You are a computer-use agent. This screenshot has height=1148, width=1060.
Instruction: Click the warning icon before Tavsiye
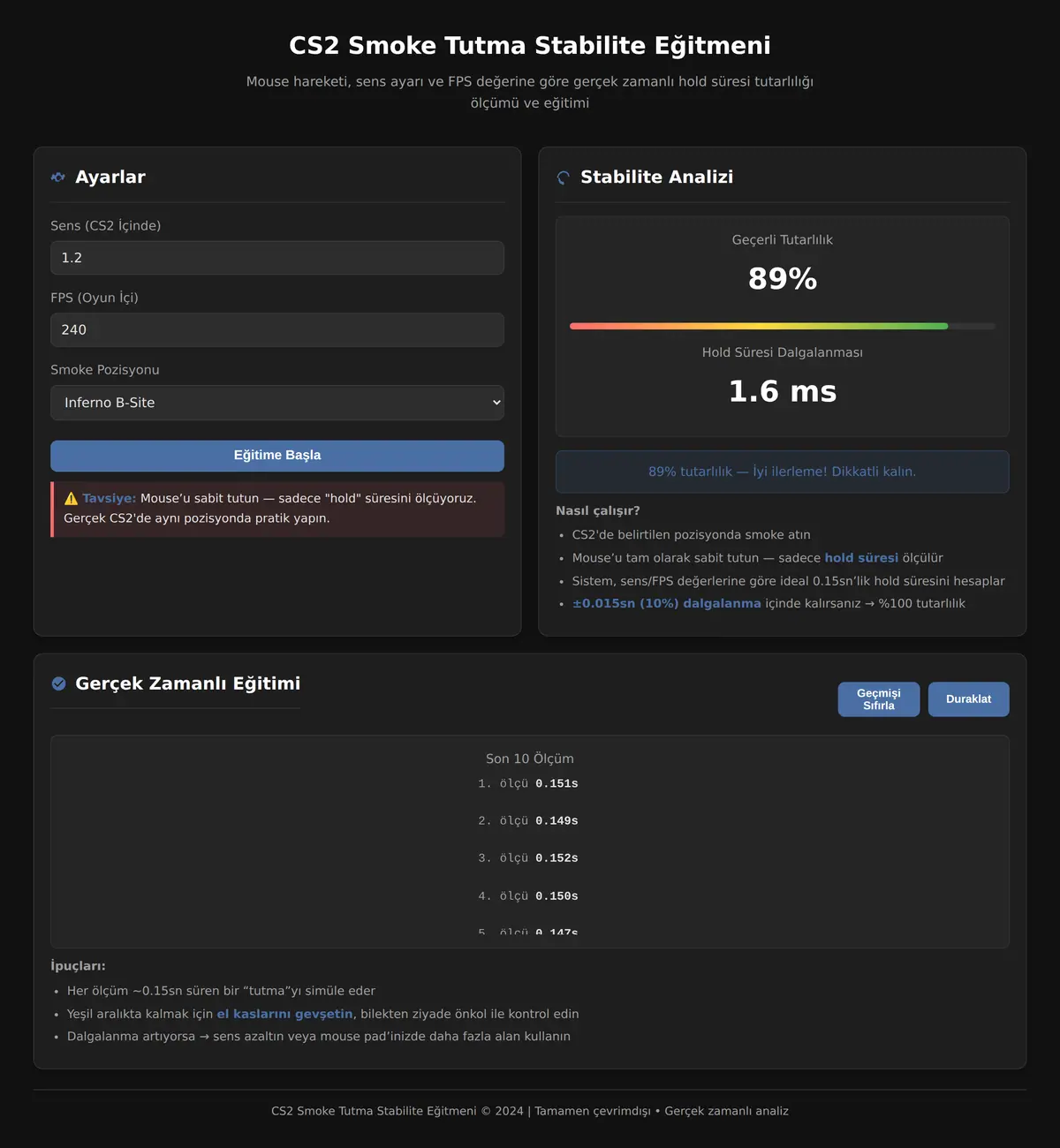pos(71,498)
